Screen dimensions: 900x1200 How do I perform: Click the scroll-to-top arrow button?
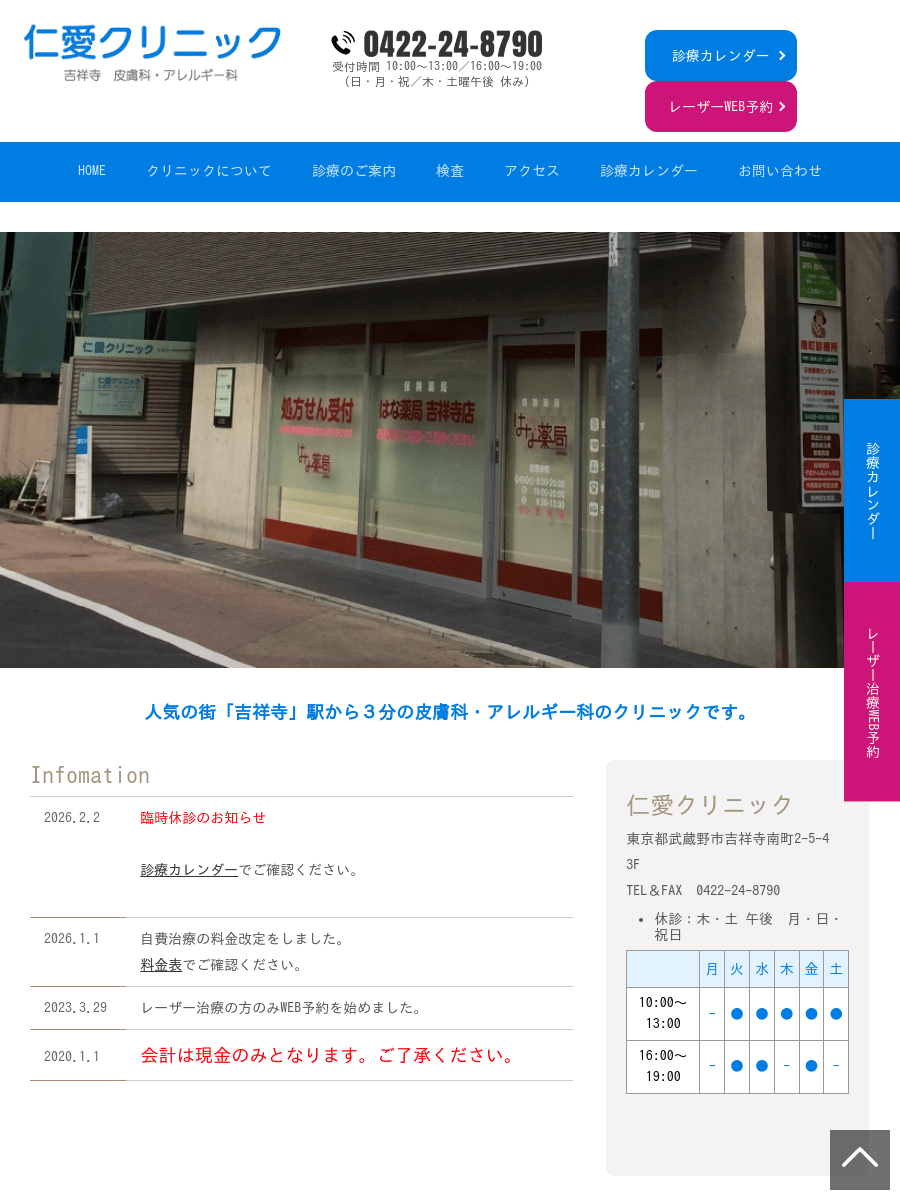point(859,1159)
